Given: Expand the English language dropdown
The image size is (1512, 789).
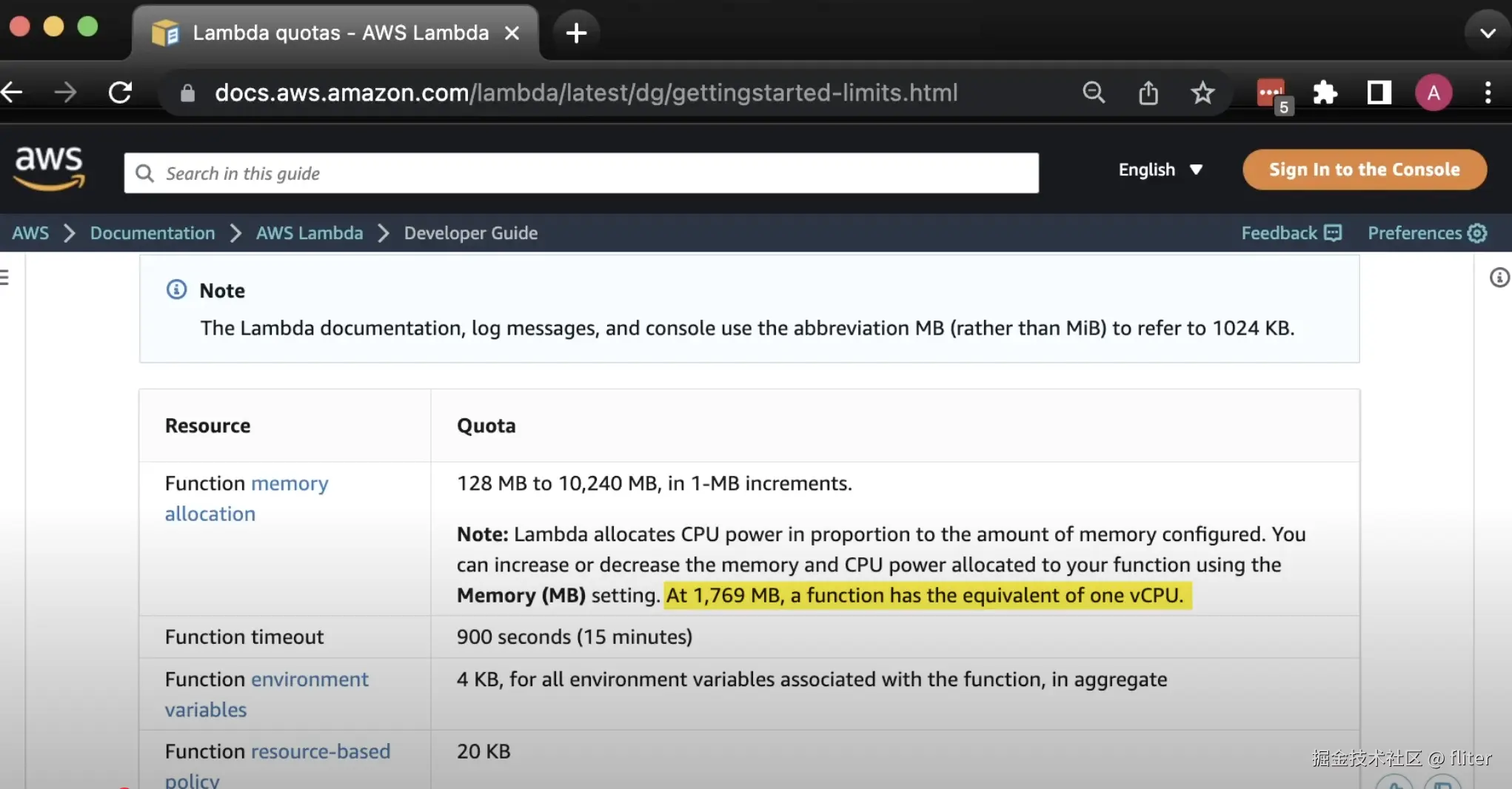Looking at the screenshot, I should coord(1160,169).
